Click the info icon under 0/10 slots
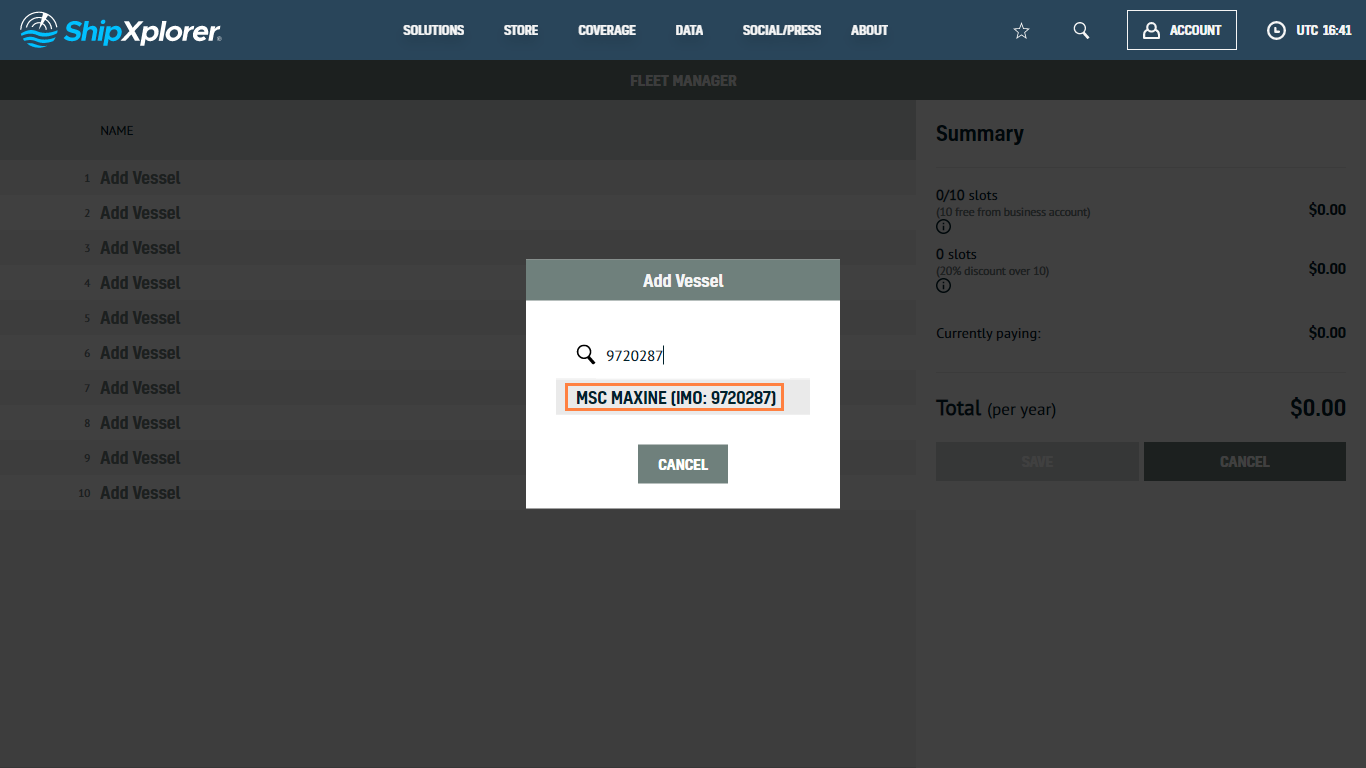The image size is (1366, 768). (x=943, y=227)
